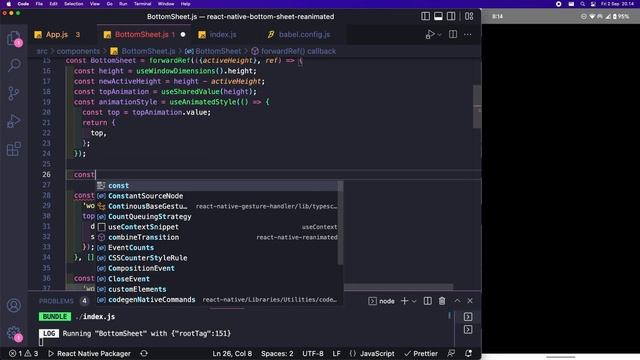Start React Native Packager from status bar
Image resolution: width=640 pixels, height=360 pixels.
pyautogui.click(x=90, y=353)
